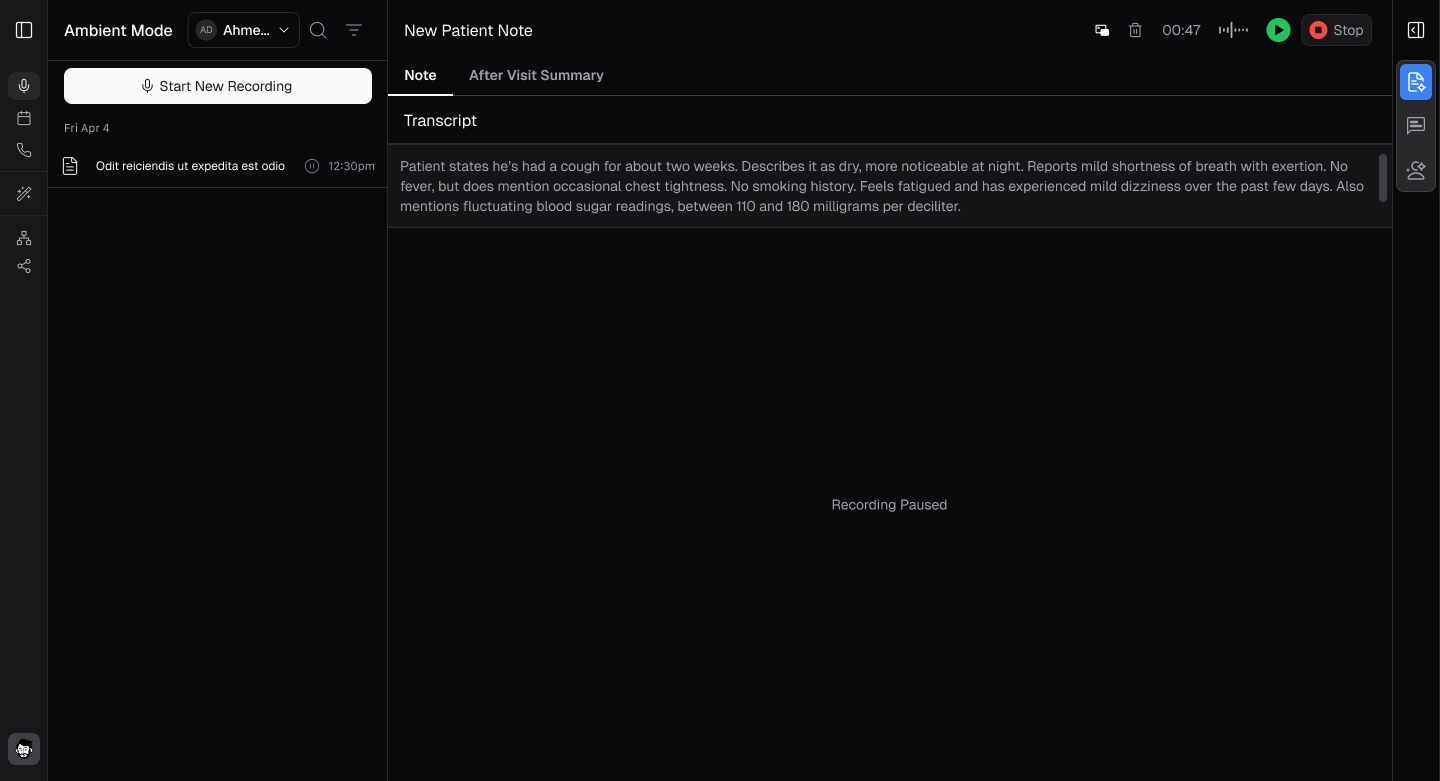Collapse the right side panel icon

[x=1416, y=30]
